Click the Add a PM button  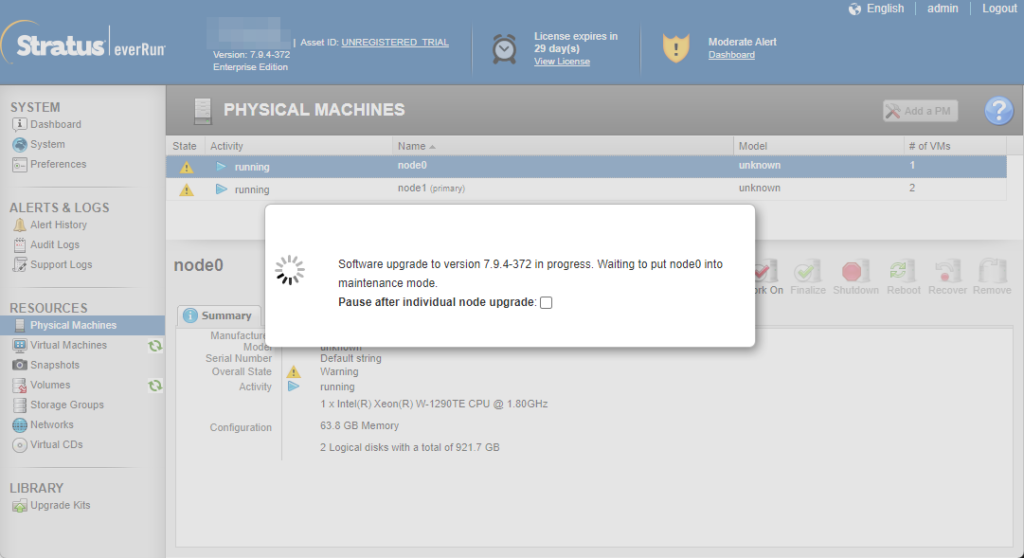coord(920,111)
